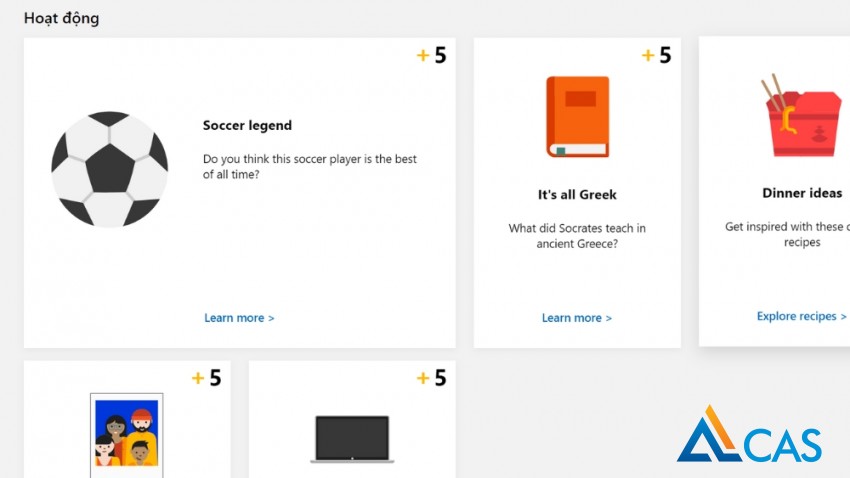Click the +5 points badge on It's all Greek
Viewport: 850px width, 478px height.
tap(656, 56)
